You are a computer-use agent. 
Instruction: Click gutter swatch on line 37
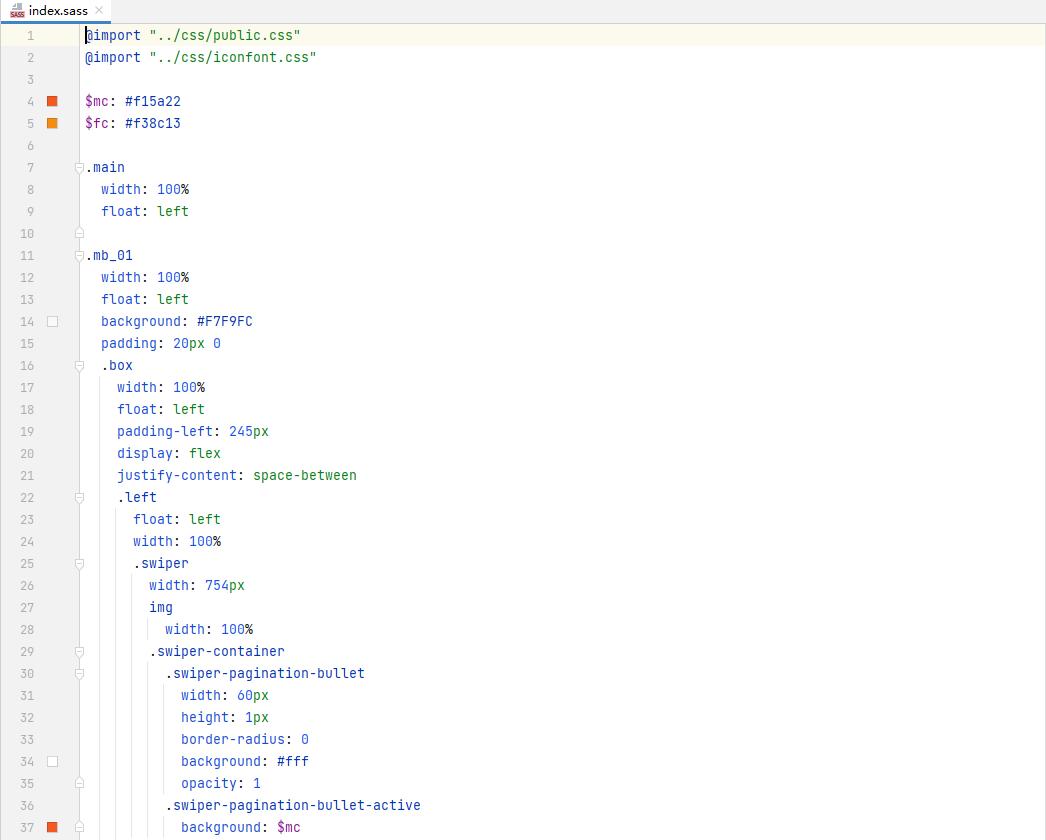pos(52,827)
